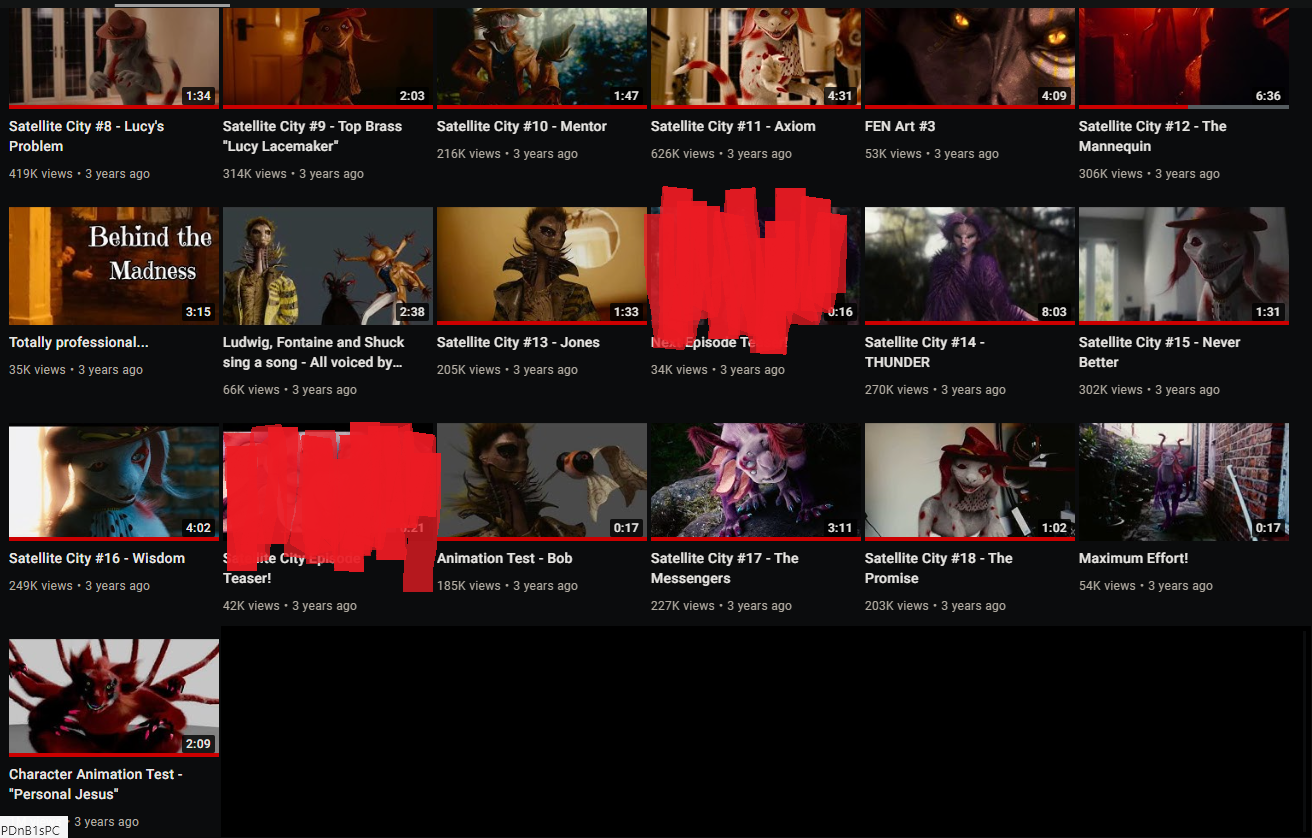Click the 419K views text under Lucy's Problem
Screen dimensions: 1312x838
point(41,174)
